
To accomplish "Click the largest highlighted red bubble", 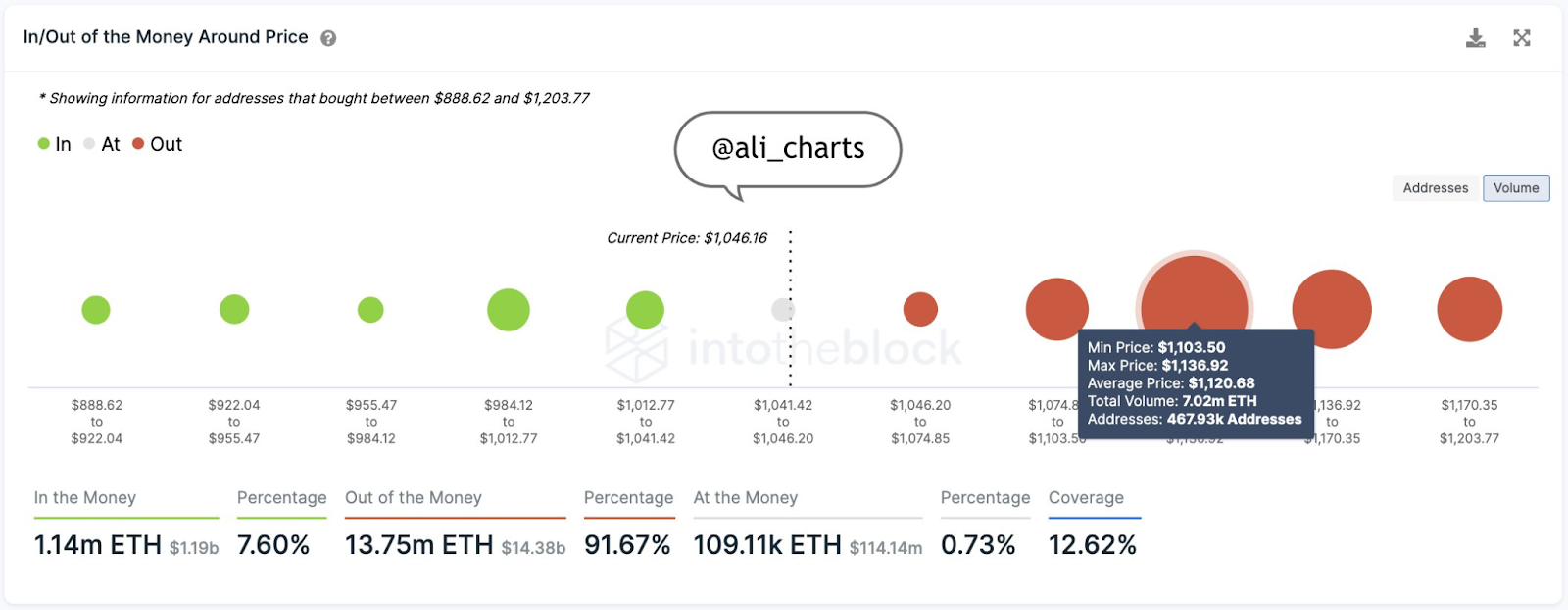I will pyautogui.click(x=1194, y=294).
